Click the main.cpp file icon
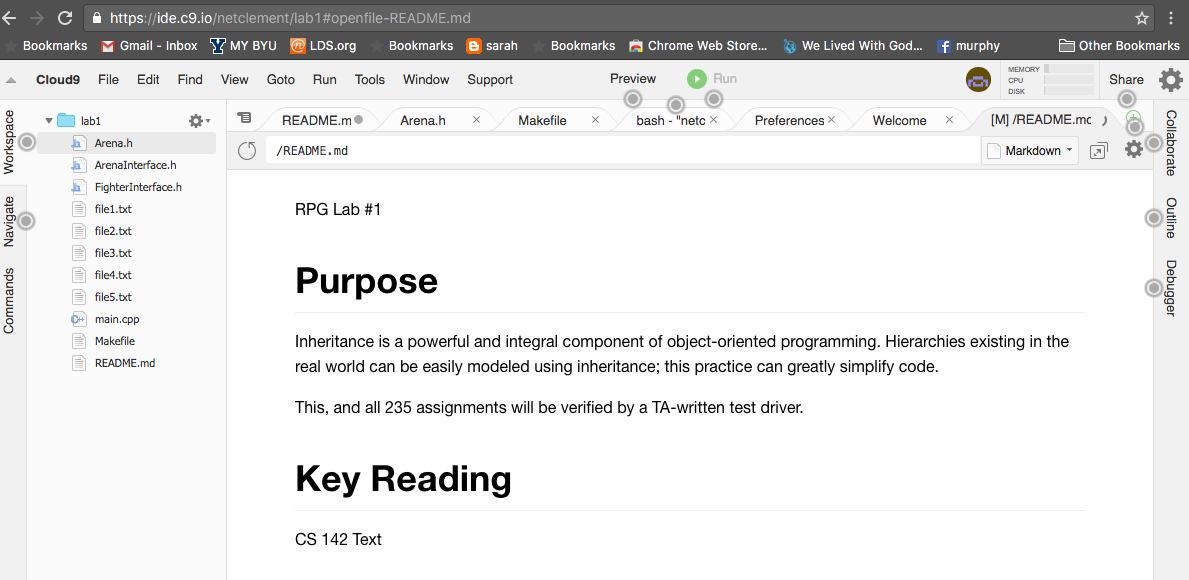This screenshot has width=1189, height=580. coord(78,319)
